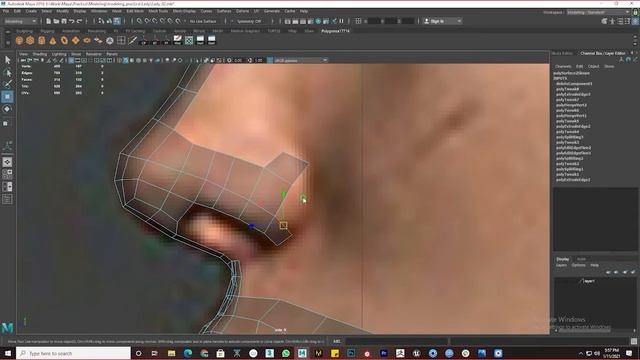Open the Windows Start menu
The height and width of the screenshot is (360, 640).
coord(8,353)
